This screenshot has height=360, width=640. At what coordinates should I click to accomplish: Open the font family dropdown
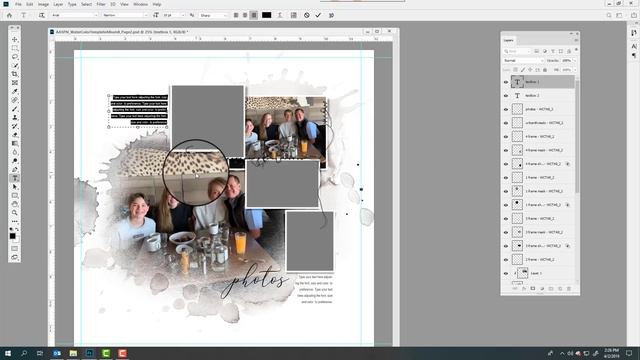pos(75,15)
